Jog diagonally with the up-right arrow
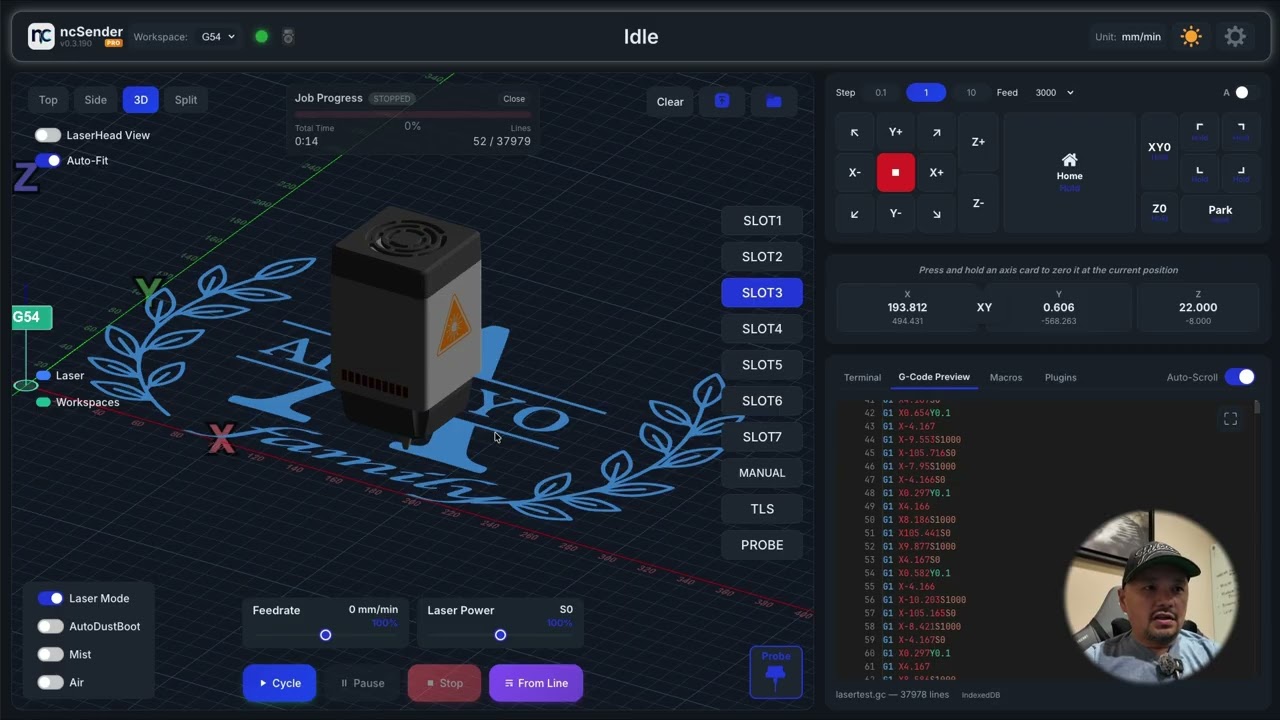1280x720 pixels. (936, 132)
